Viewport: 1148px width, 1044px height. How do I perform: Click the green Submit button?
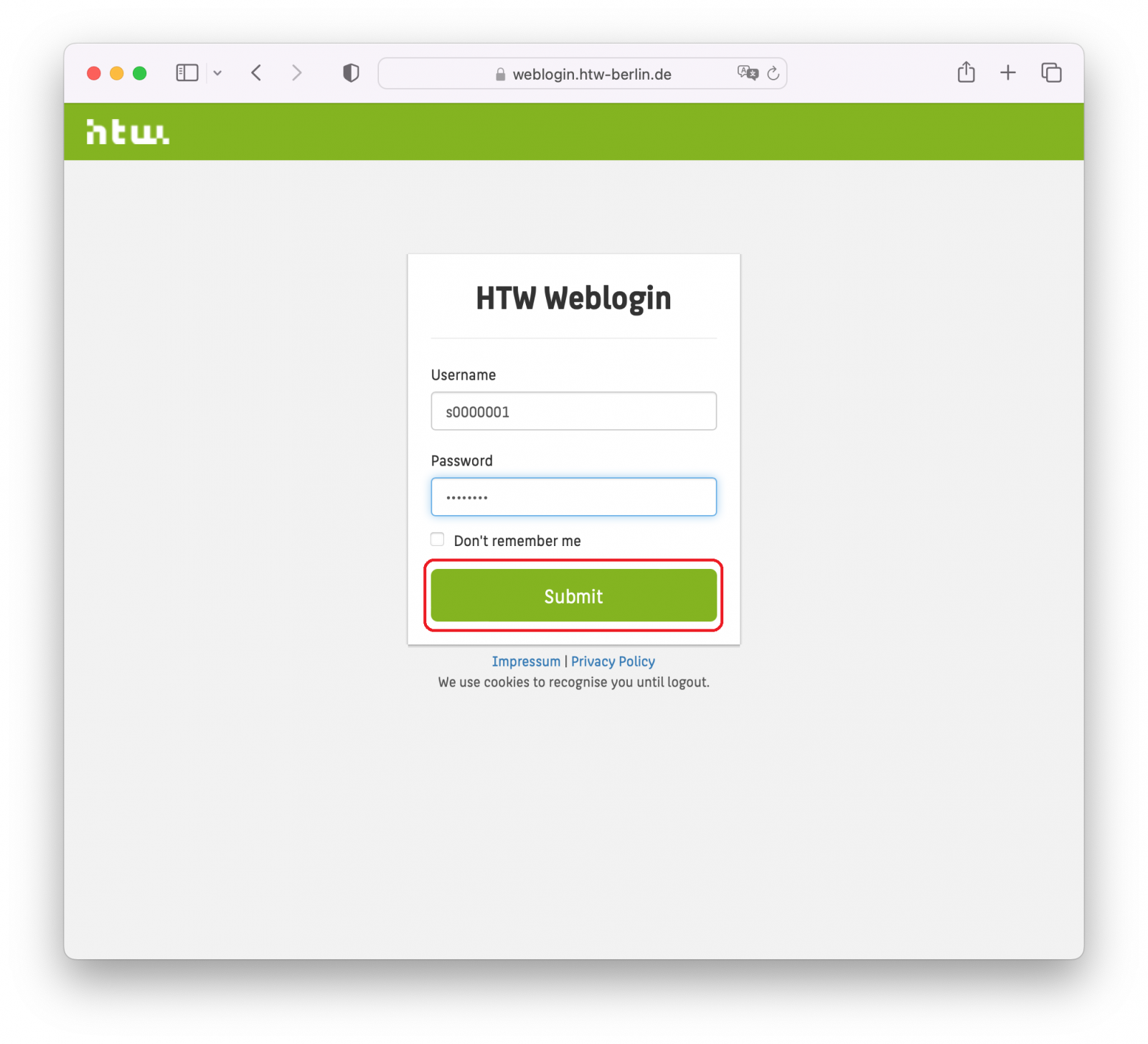click(x=573, y=596)
